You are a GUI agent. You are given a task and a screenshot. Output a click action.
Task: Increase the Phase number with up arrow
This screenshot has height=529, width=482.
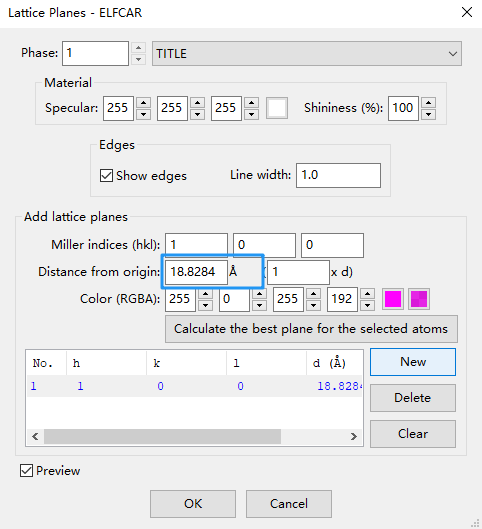click(138, 48)
